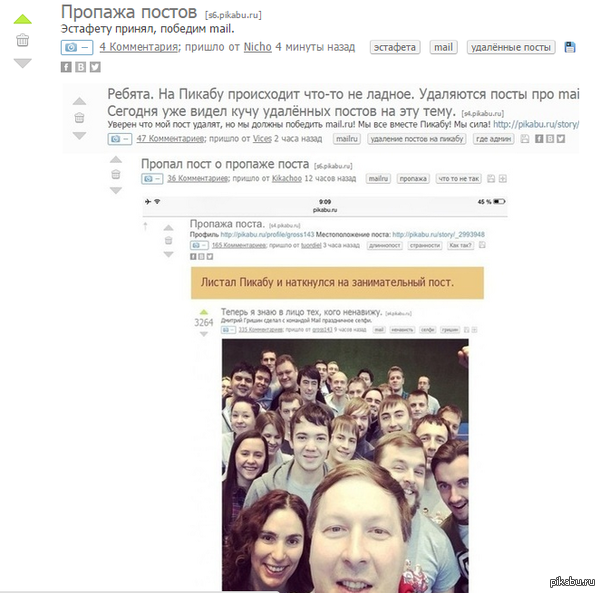This screenshot has width=600, height=593.
Task: Collapse the top post image toggle
Action: (77, 47)
